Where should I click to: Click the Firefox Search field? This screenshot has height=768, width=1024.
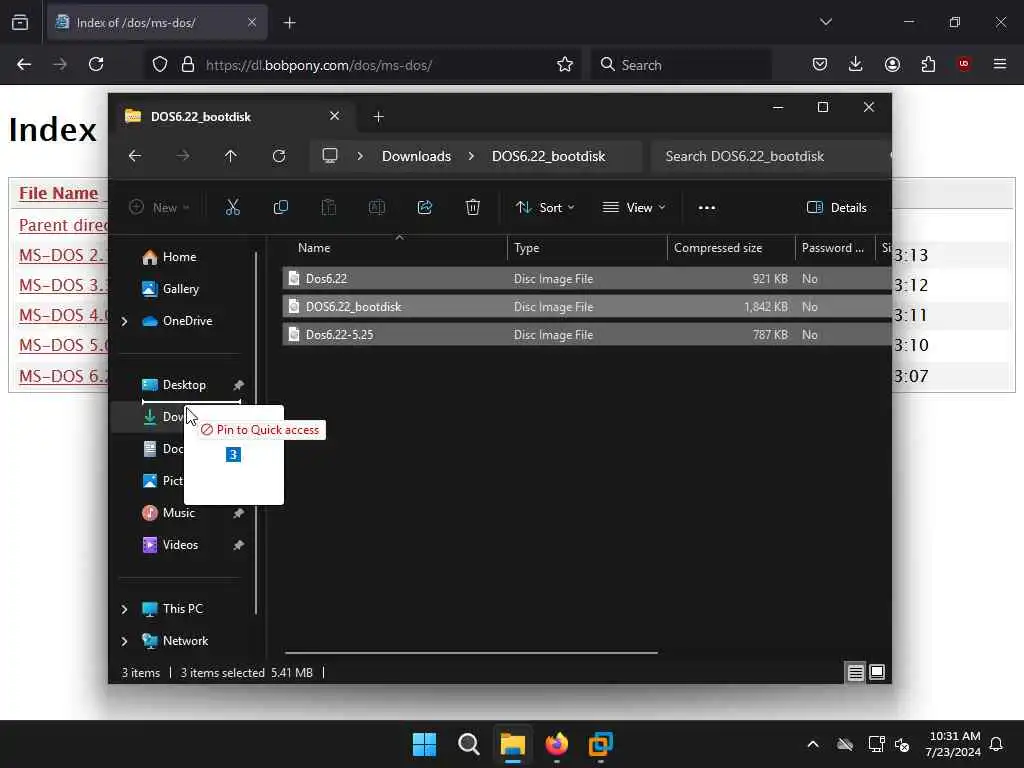[681, 65]
